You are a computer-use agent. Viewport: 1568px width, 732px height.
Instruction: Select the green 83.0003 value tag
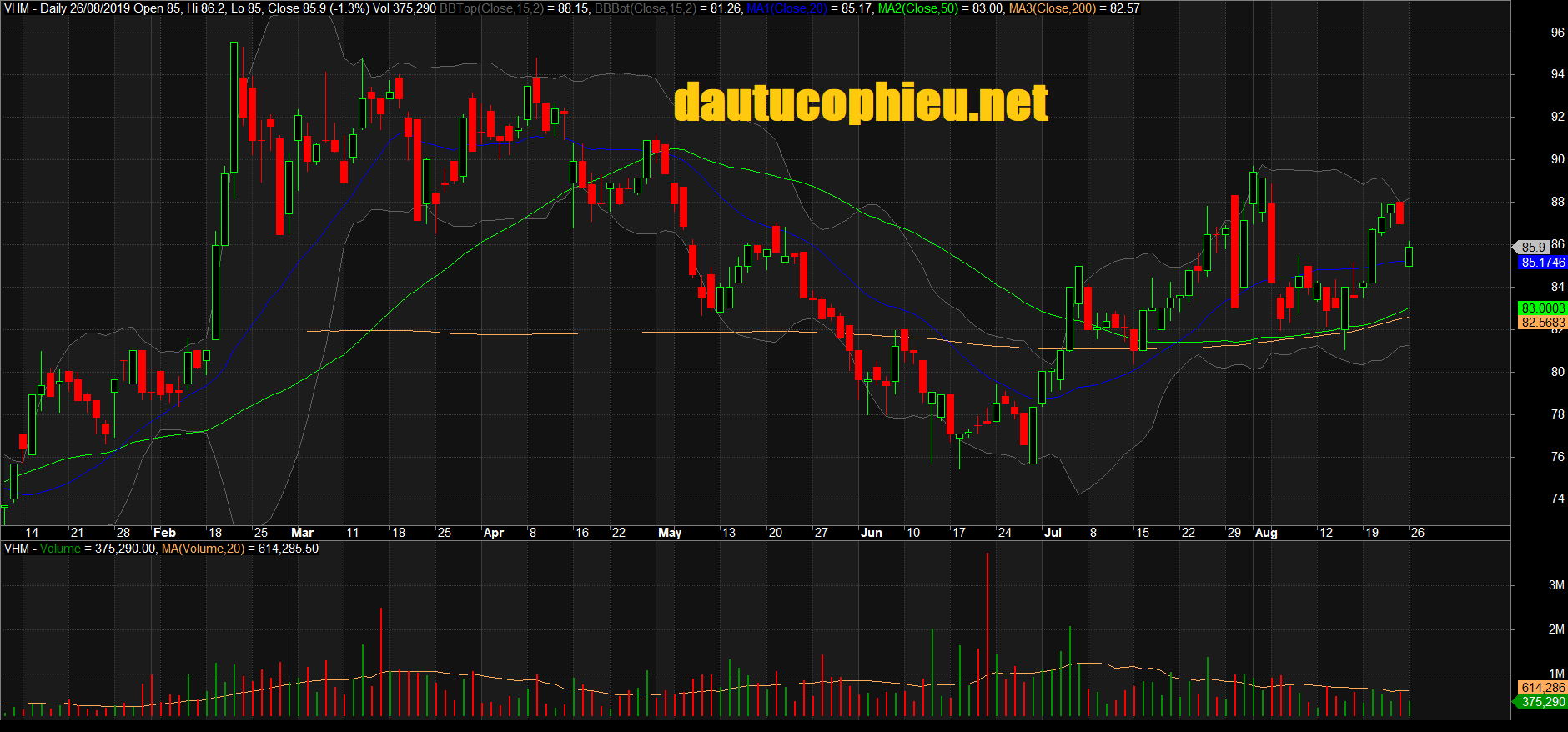(1542, 308)
